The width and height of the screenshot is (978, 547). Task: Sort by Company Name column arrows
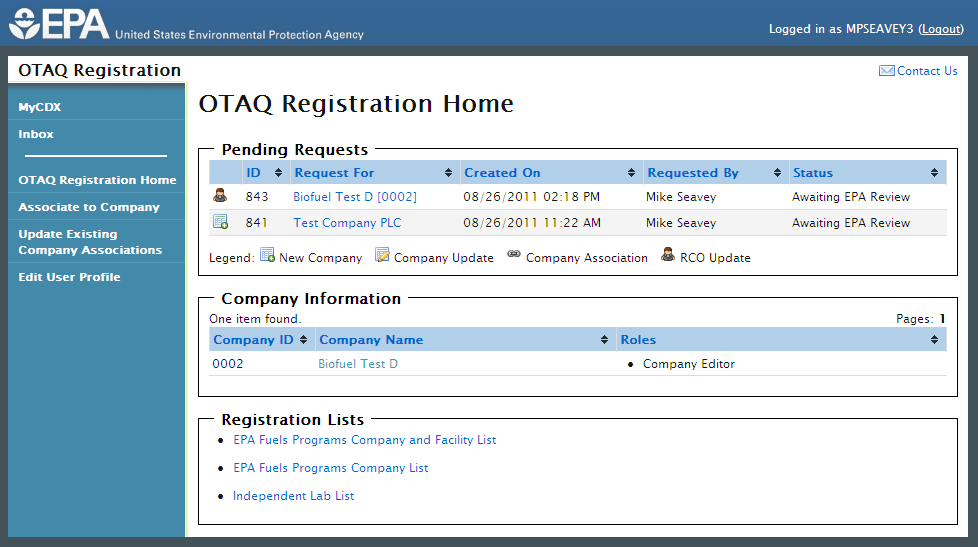point(604,339)
